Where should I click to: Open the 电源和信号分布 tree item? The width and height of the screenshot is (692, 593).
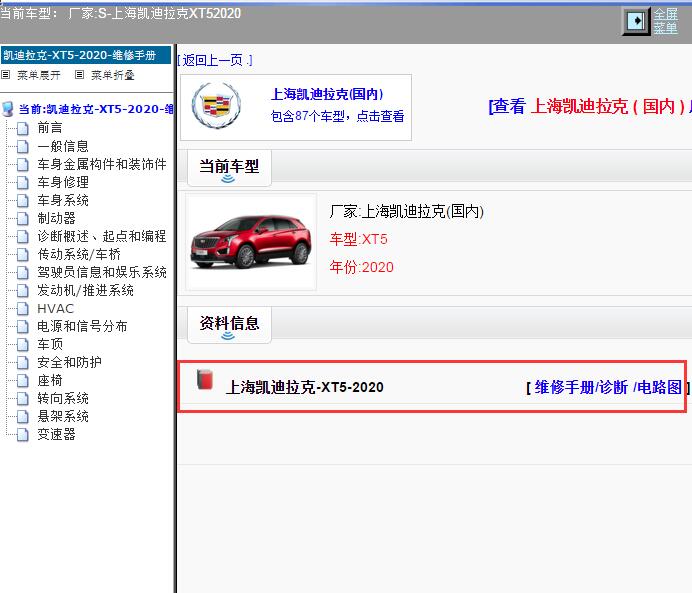[x=82, y=326]
